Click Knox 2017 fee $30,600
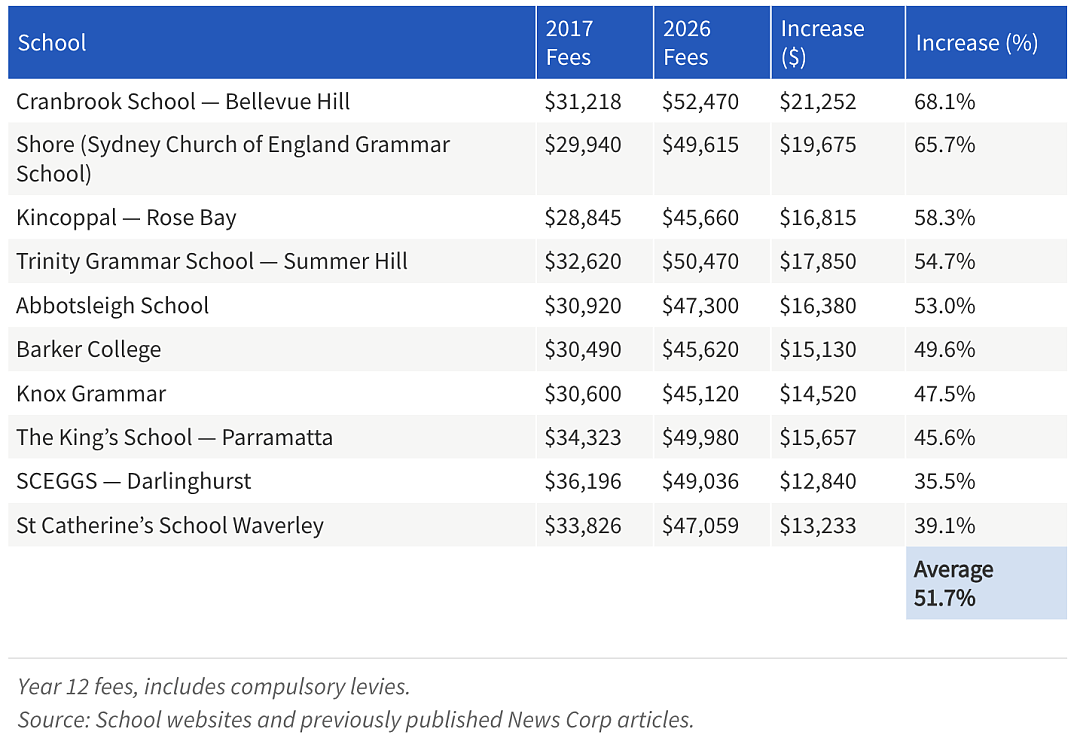The width and height of the screenshot is (1080, 741). 583,394
